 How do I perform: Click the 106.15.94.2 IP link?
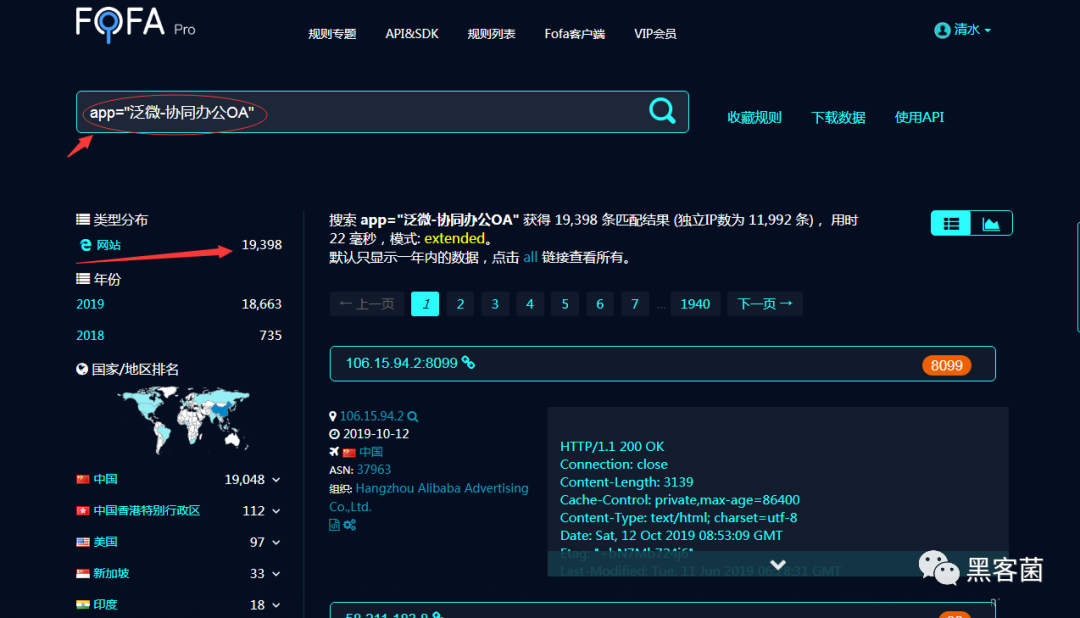pyautogui.click(x=371, y=416)
